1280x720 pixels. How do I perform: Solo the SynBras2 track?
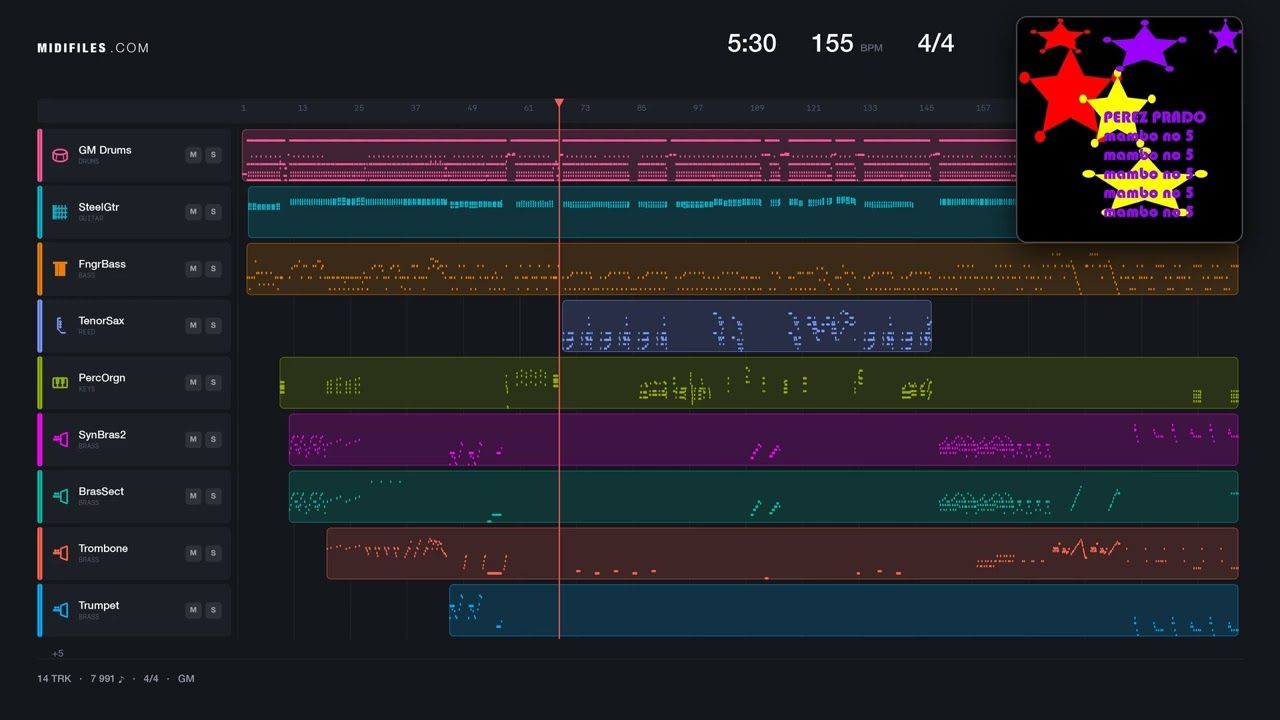(212, 440)
